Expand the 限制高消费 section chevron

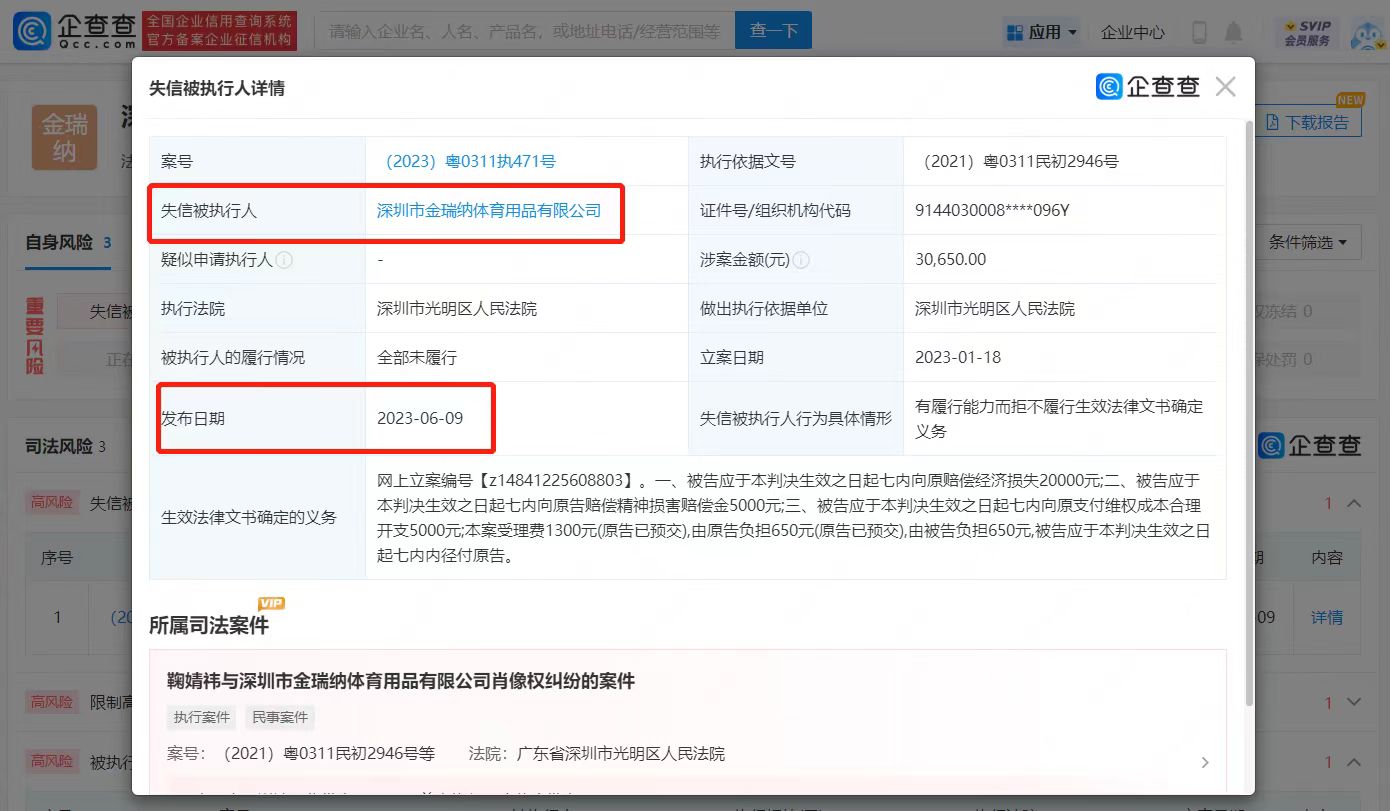pyautogui.click(x=1355, y=703)
